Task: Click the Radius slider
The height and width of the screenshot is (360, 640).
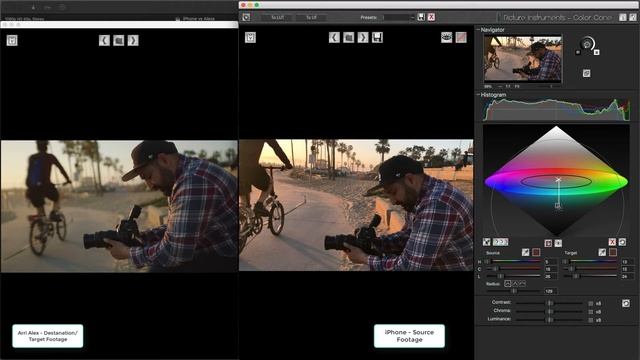Action: pos(513,291)
